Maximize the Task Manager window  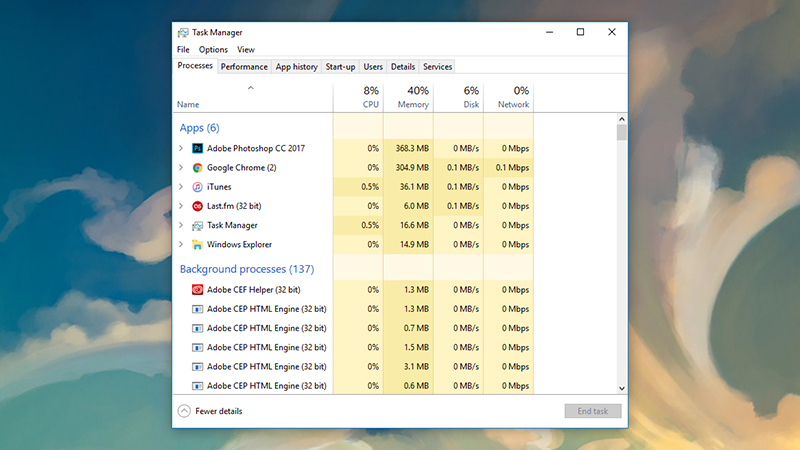580,32
